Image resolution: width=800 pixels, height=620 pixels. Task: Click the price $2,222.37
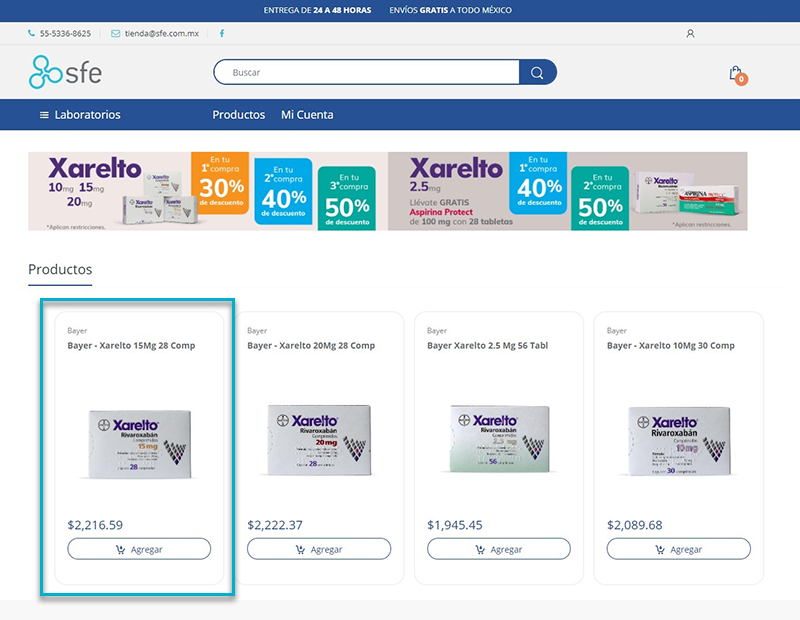pyautogui.click(x=275, y=525)
